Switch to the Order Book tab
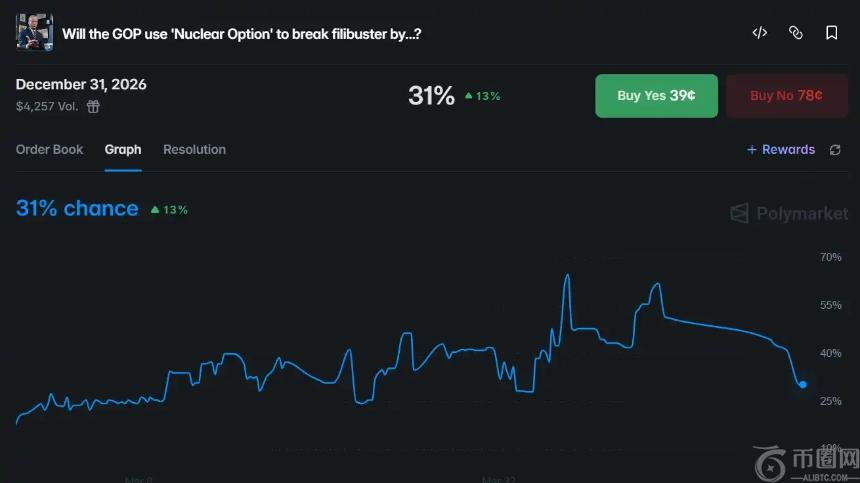The height and width of the screenshot is (483, 860). [x=50, y=150]
